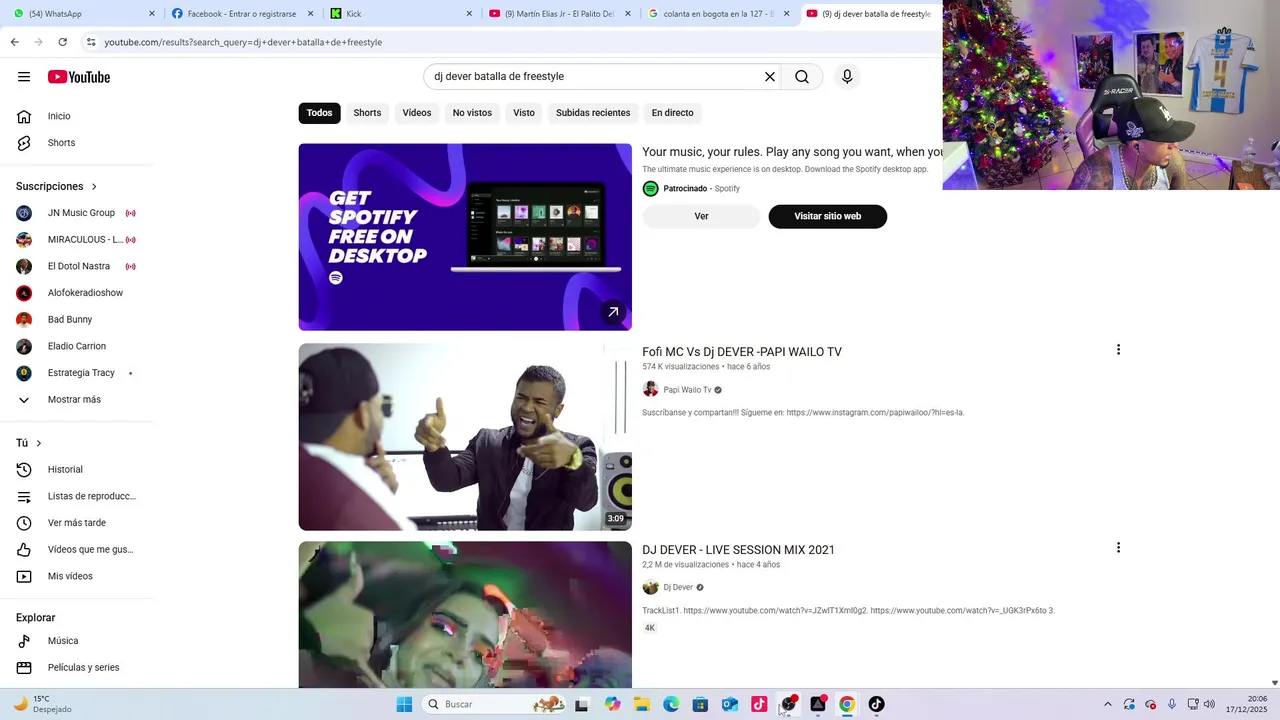Image resolution: width=1280 pixels, height=720 pixels.
Task: Open Eladio Carrion subscription
Action: click(78, 346)
